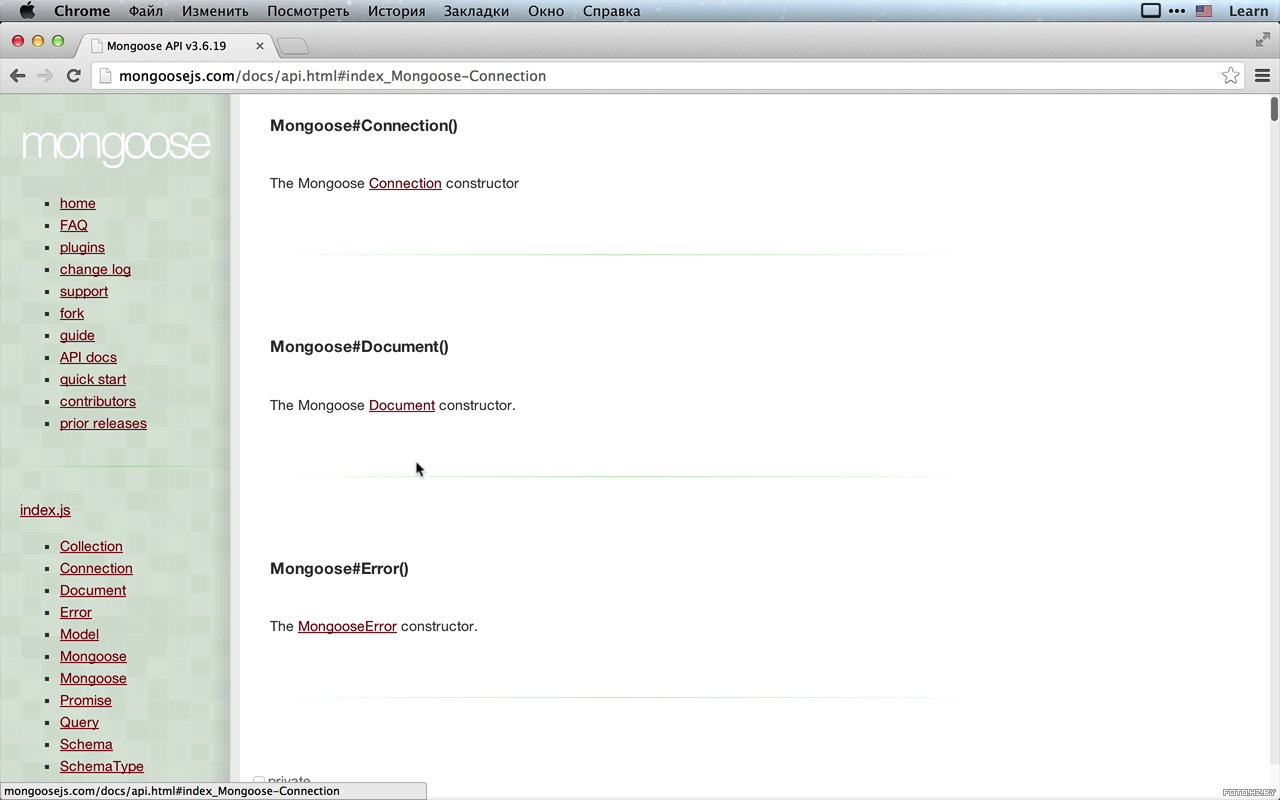Image resolution: width=1280 pixels, height=800 pixels.
Task: Jump to Connection in sidebar index
Action: 96,568
